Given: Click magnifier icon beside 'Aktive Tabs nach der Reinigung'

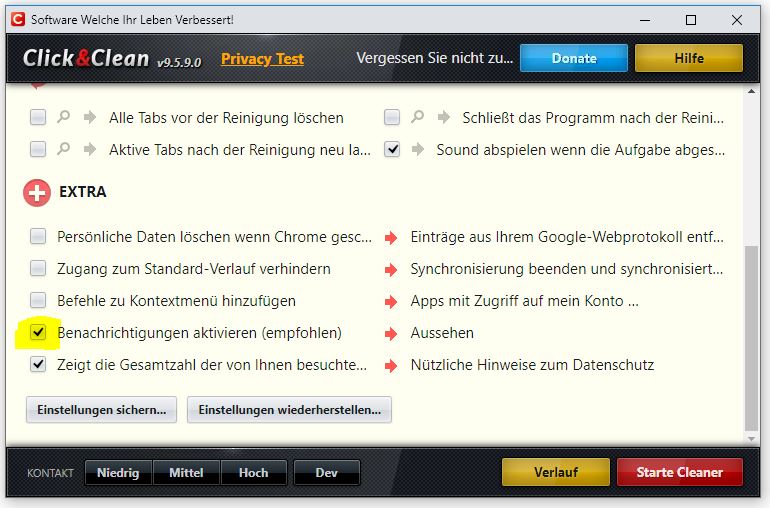Looking at the screenshot, I should tap(63, 149).
